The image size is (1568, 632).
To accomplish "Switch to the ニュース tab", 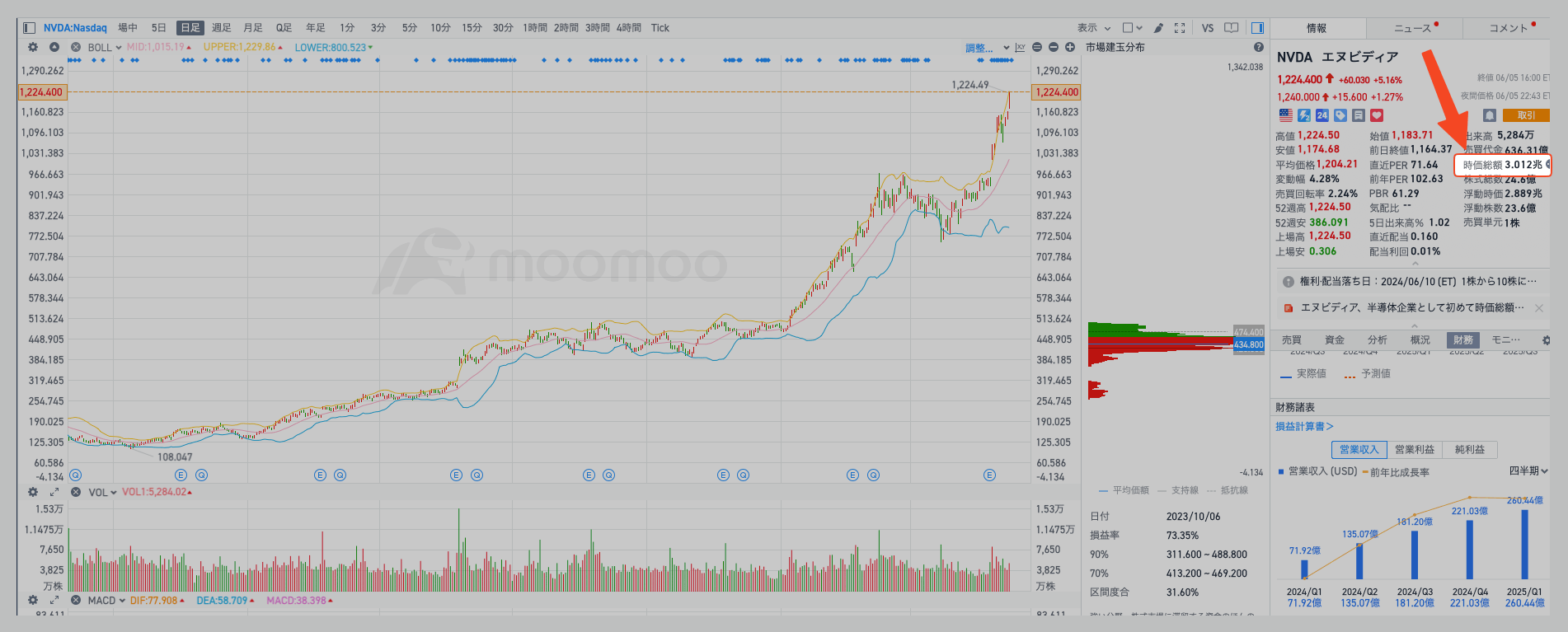I will point(1413,28).
